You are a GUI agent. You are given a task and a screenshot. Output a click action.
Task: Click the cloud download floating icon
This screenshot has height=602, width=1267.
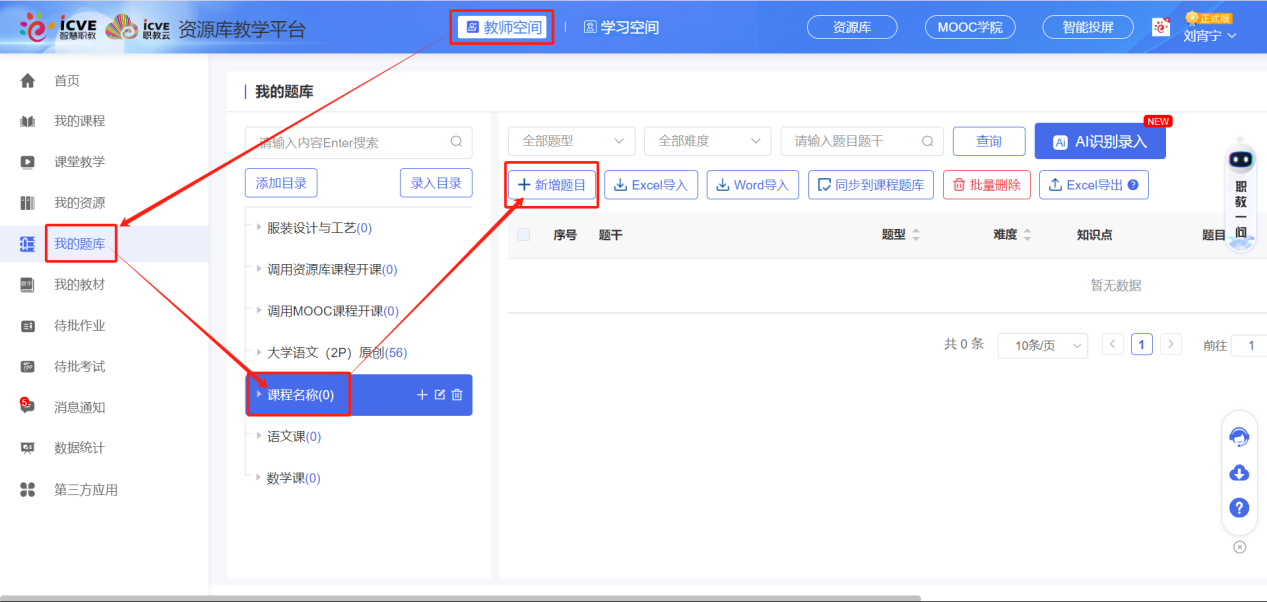tap(1239, 473)
